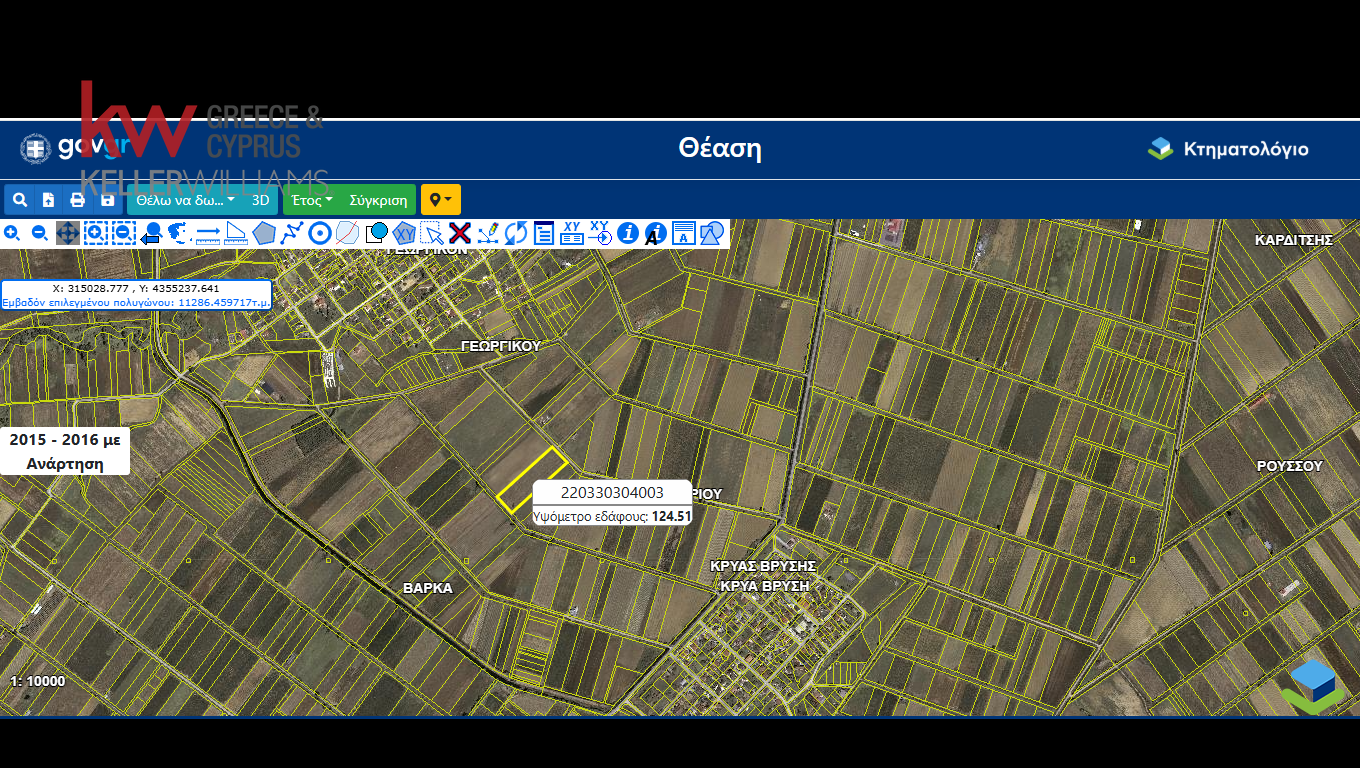Click the print map icon
This screenshot has width=1360, height=768.
point(78,200)
